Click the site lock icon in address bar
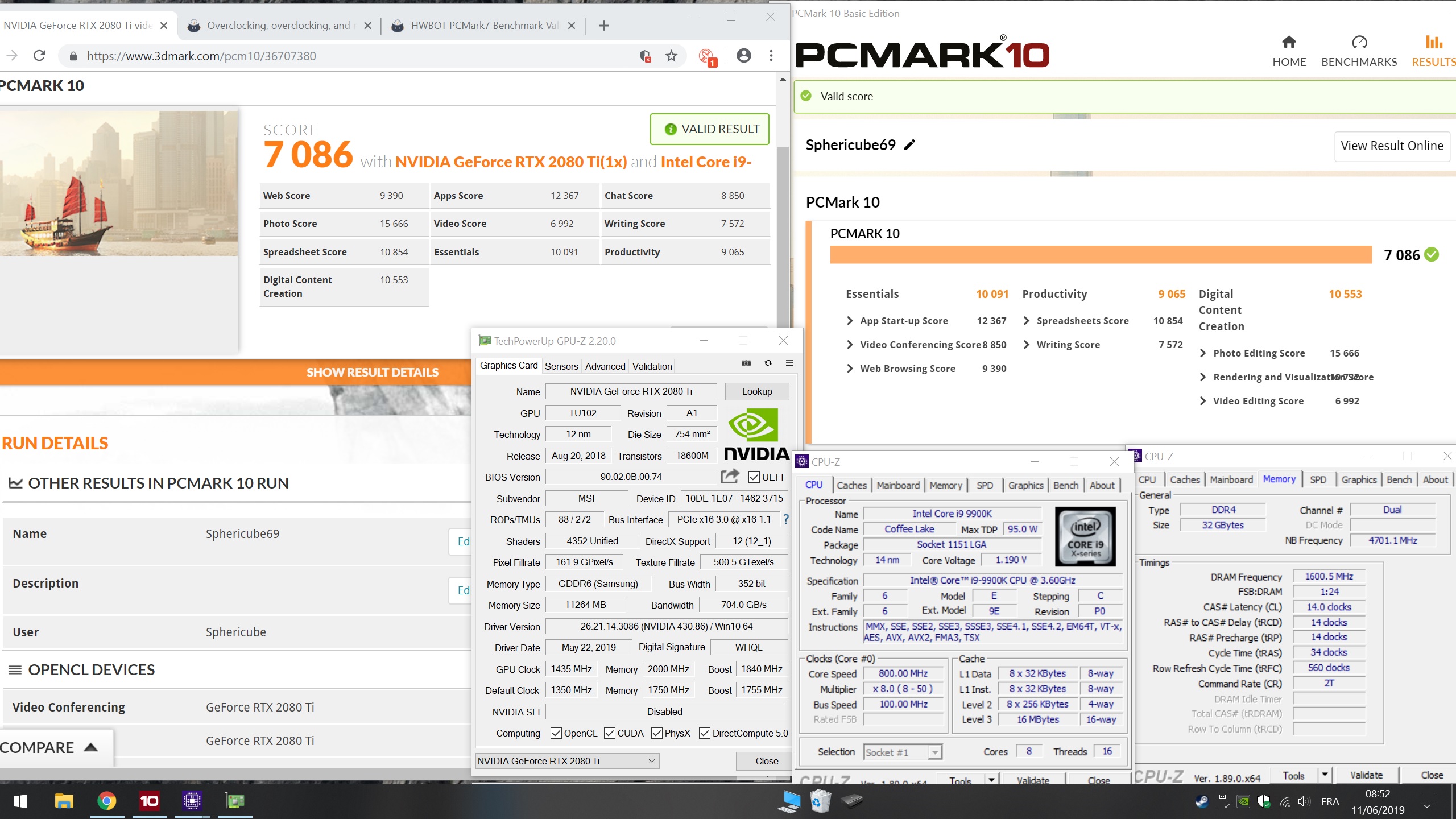1456x819 pixels. click(73, 56)
